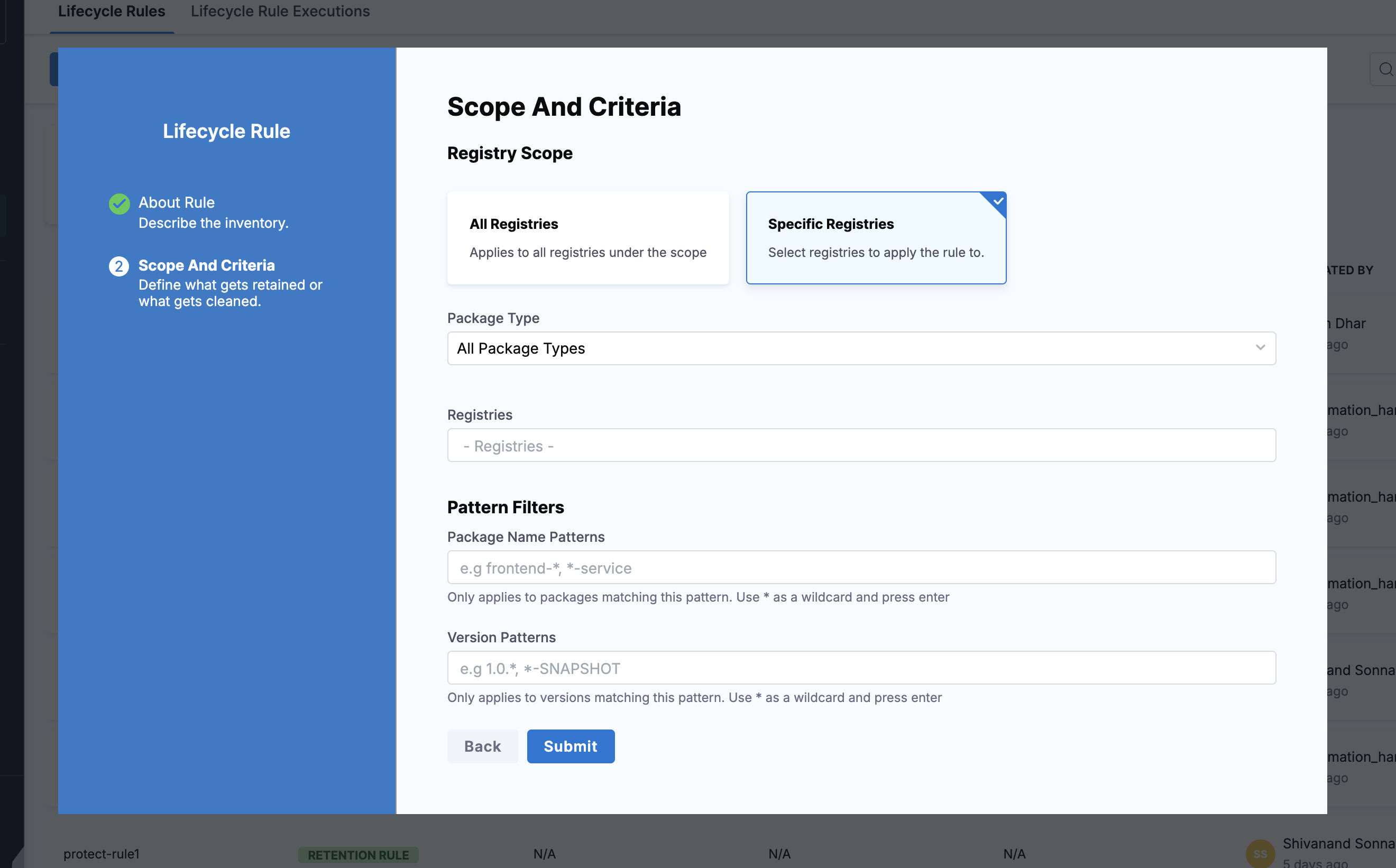Select the Specific Registries scope card
Screen dimensions: 1396x868
click(x=876, y=238)
